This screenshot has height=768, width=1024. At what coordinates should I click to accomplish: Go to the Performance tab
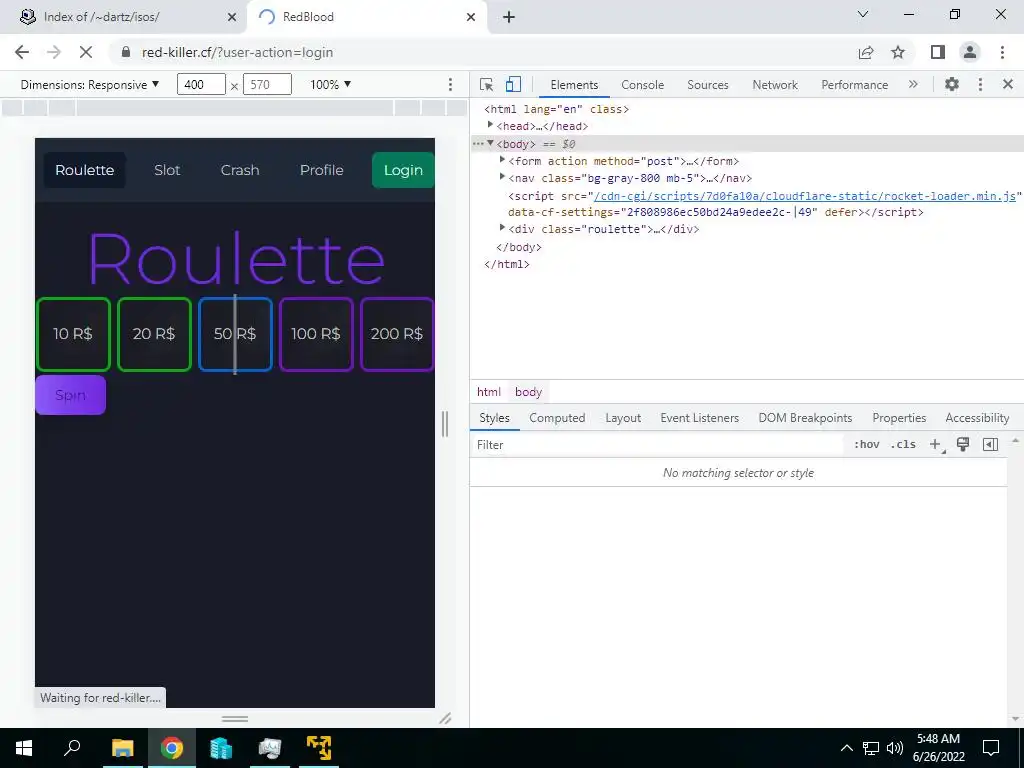click(854, 85)
